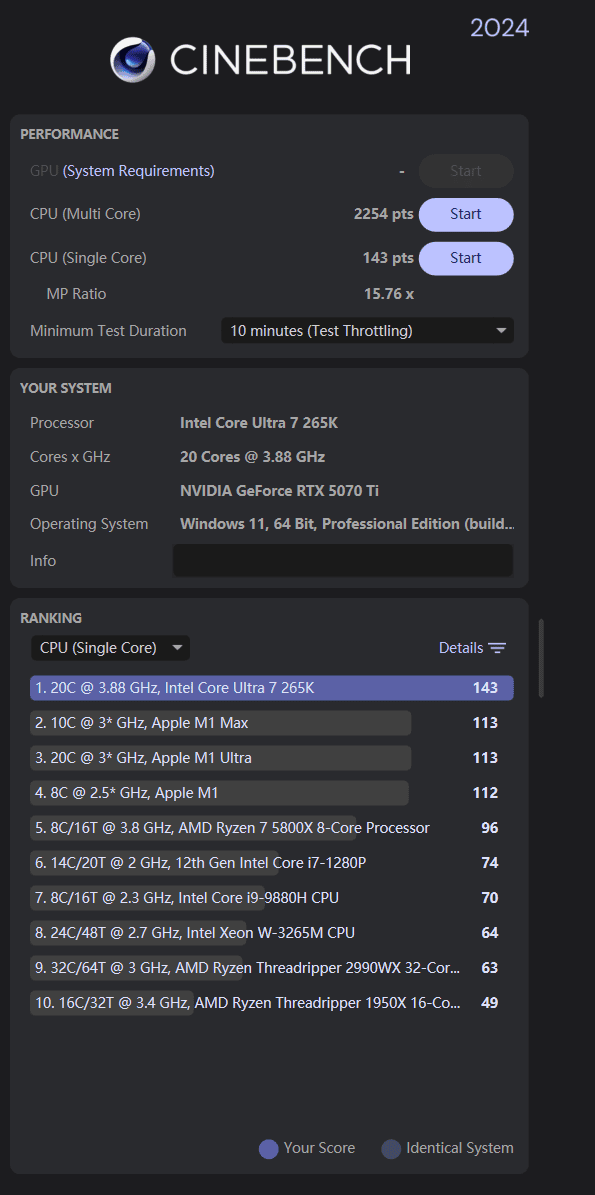Click the Identical System legend circle

click(x=391, y=1149)
